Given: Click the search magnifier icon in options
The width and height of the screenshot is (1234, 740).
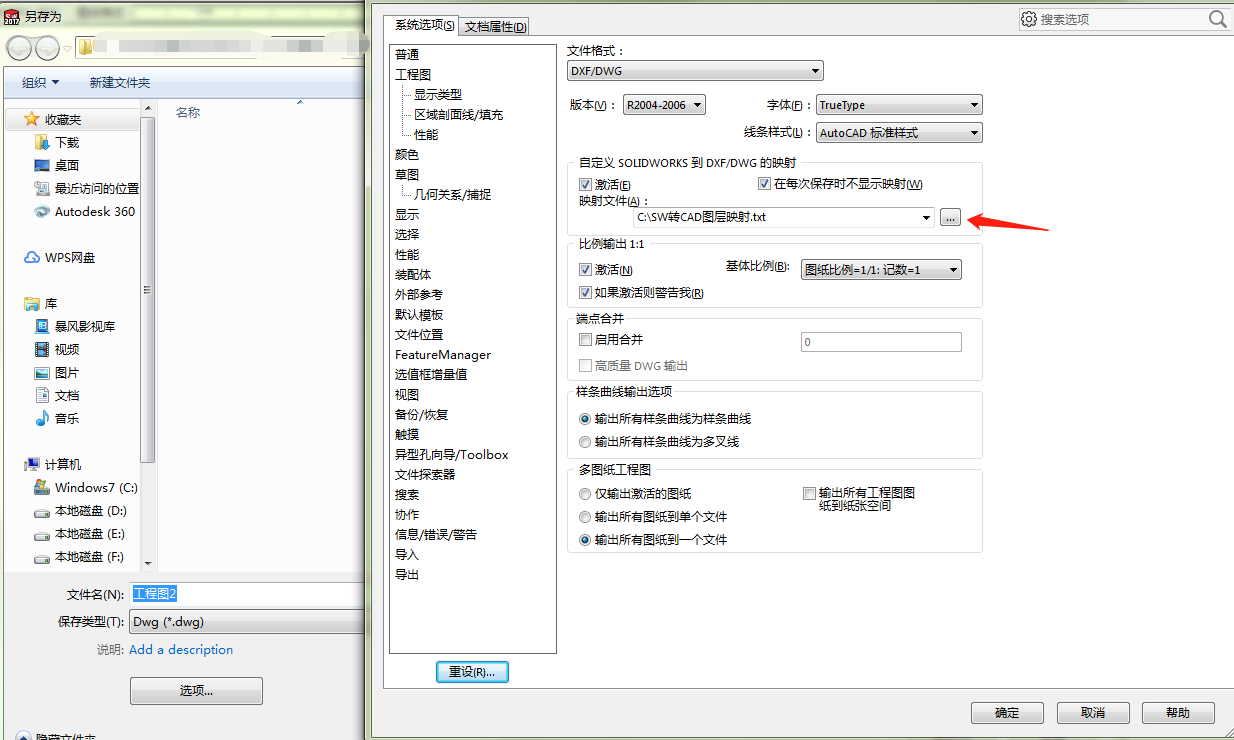Looking at the screenshot, I should [1217, 18].
